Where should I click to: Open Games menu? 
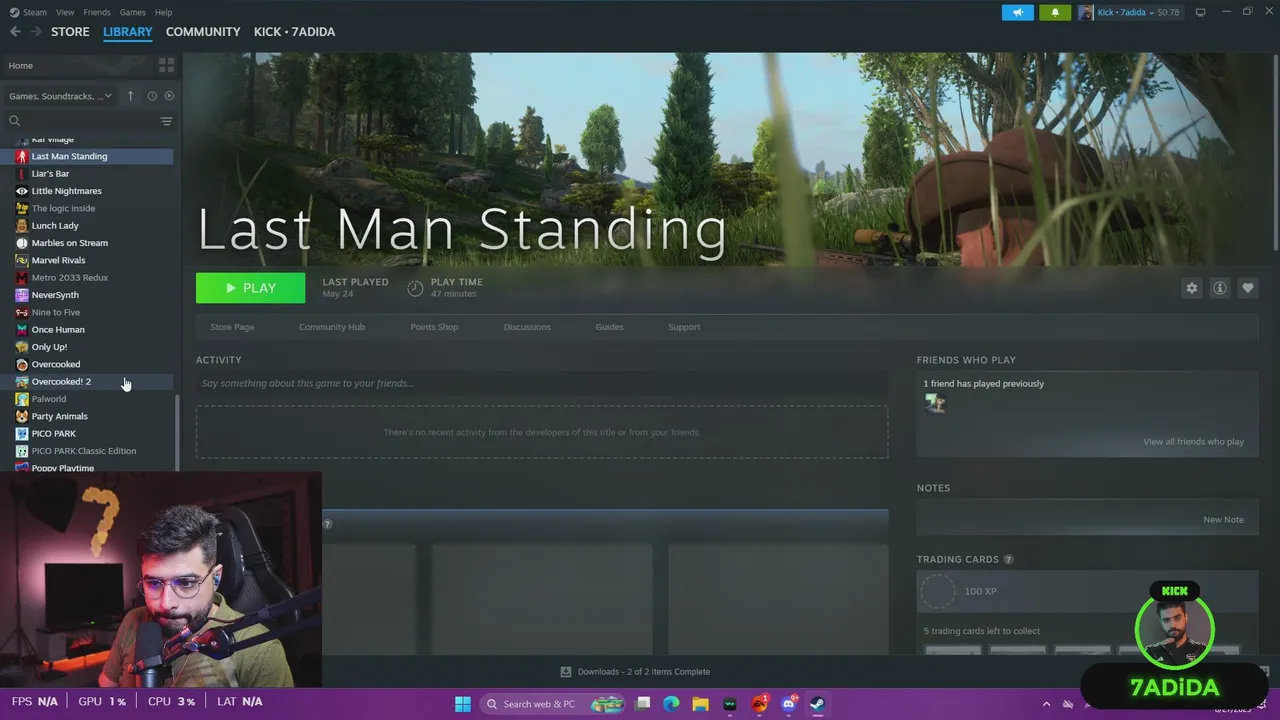tap(132, 12)
